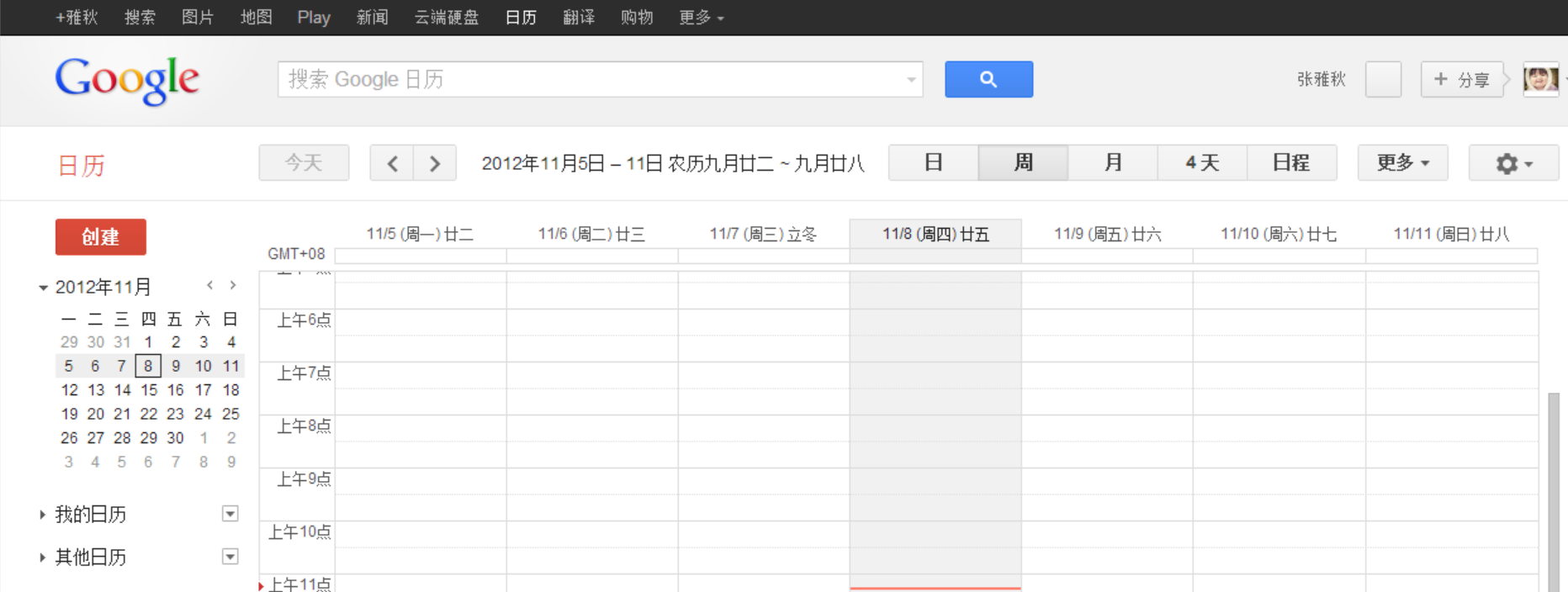Click the red 日历 title link
Screen dimensions: 1568x592
(x=82, y=166)
